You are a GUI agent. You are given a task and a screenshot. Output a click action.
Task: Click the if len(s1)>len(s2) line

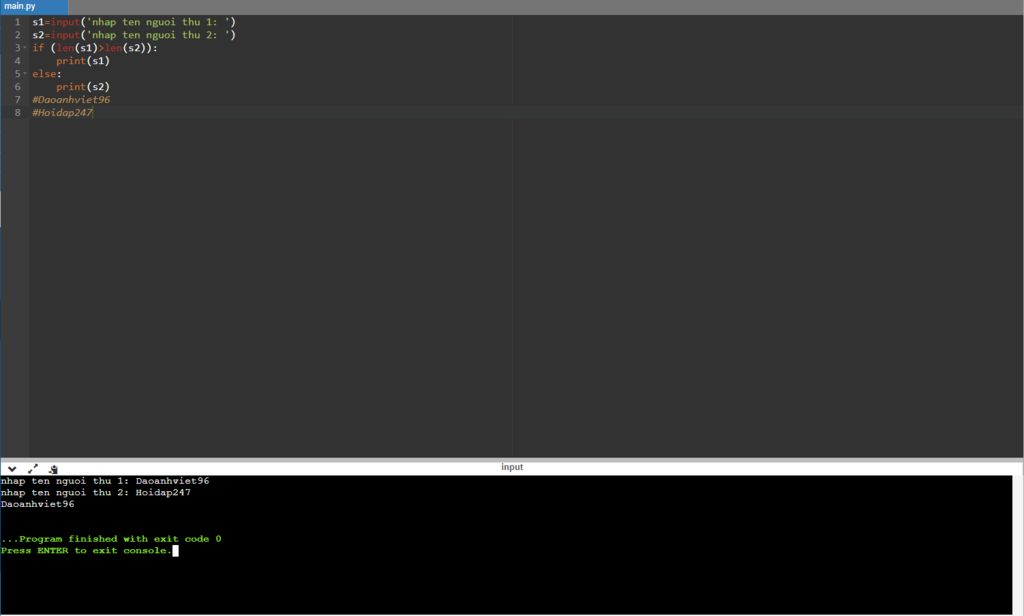tap(95, 48)
